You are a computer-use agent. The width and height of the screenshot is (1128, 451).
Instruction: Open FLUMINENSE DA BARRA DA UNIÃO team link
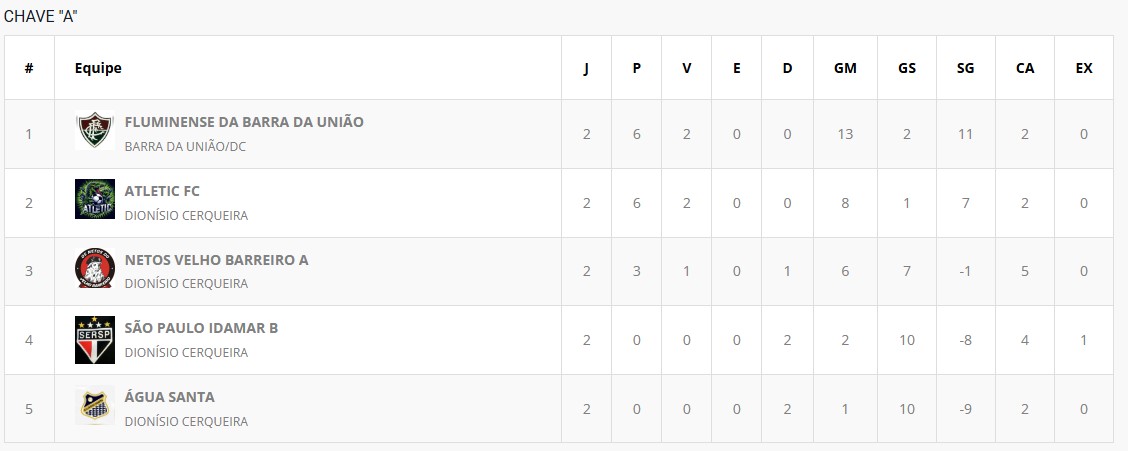point(244,122)
